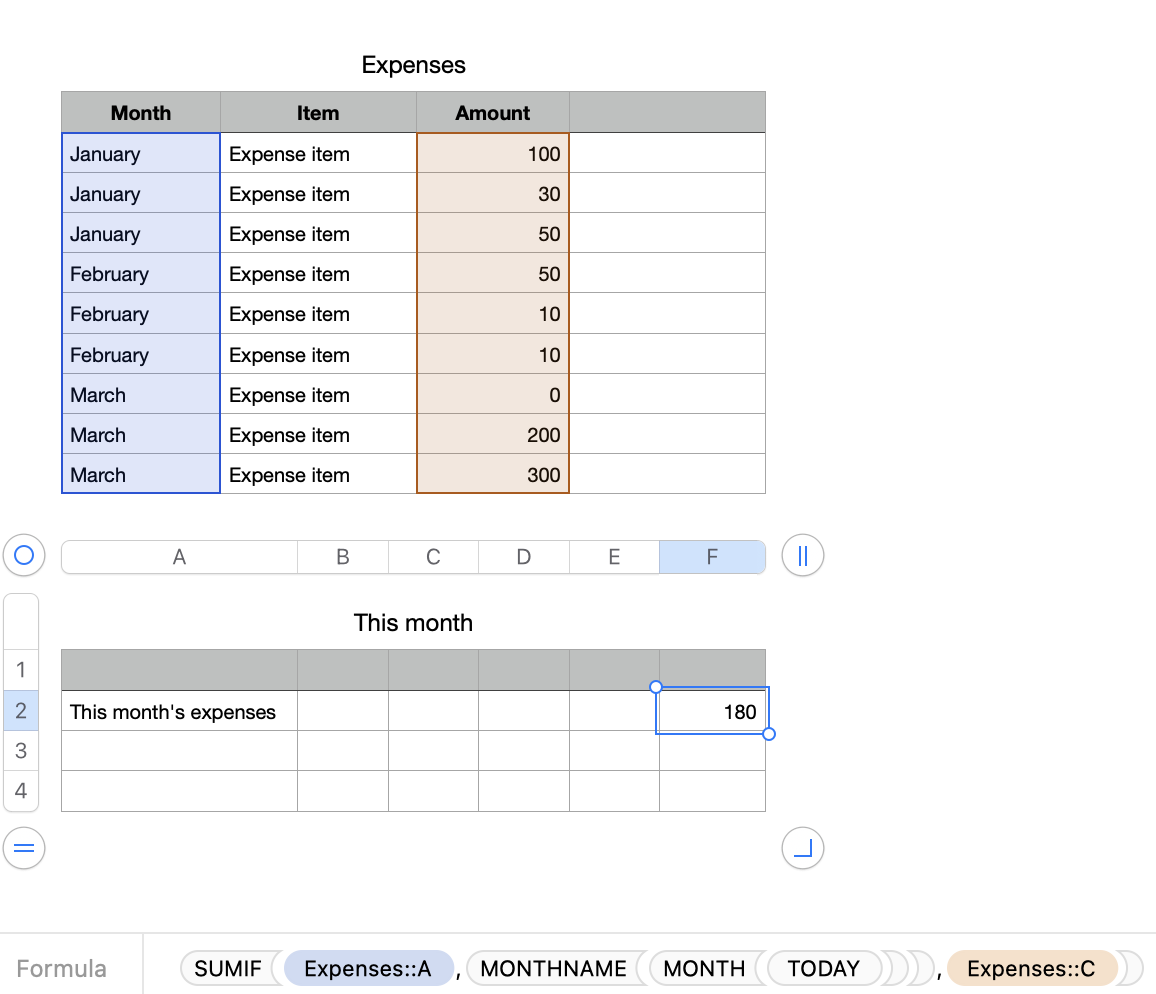The height and width of the screenshot is (994, 1156).
Task: Select the Expenses::A range token
Action: click(369, 968)
